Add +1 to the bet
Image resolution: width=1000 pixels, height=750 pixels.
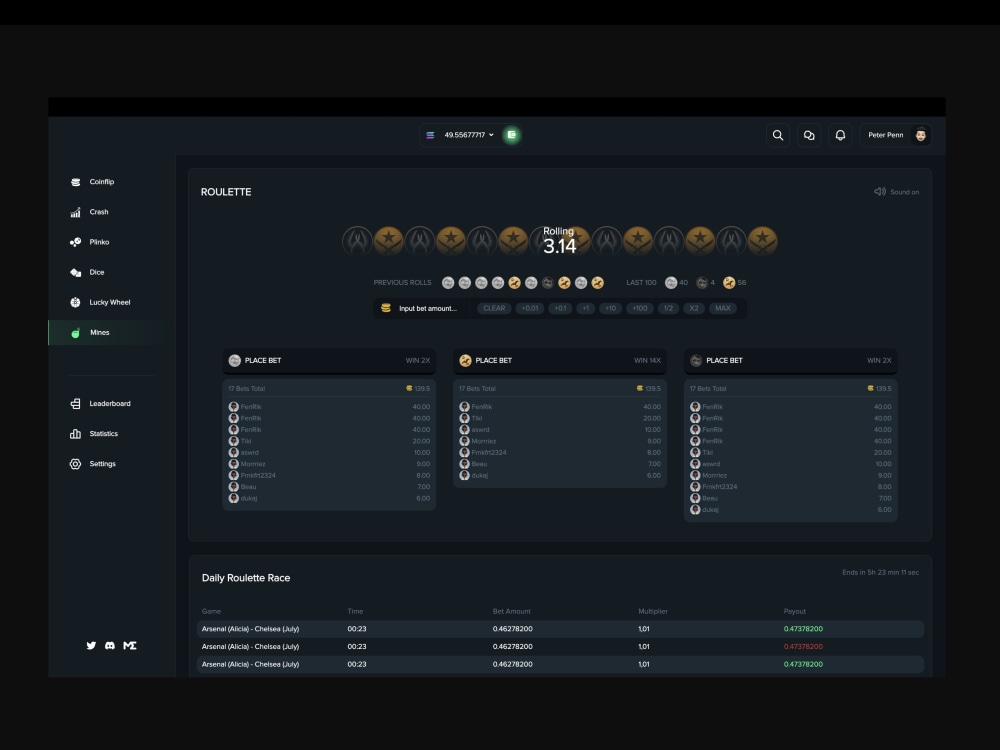585,309
